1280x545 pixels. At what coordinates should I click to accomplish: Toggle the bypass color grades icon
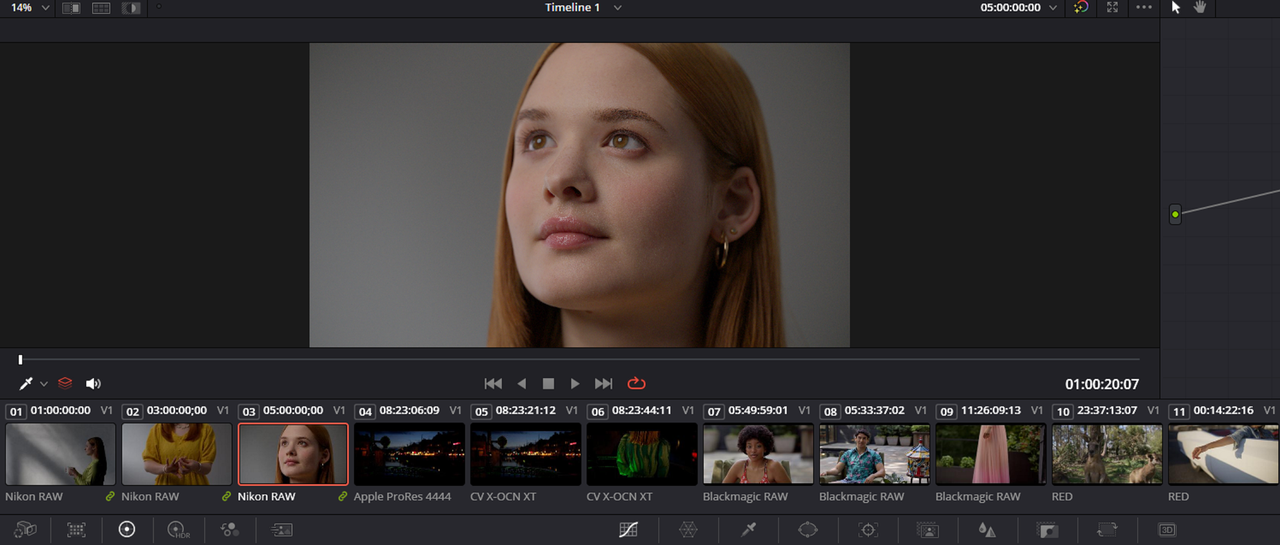1081,7
